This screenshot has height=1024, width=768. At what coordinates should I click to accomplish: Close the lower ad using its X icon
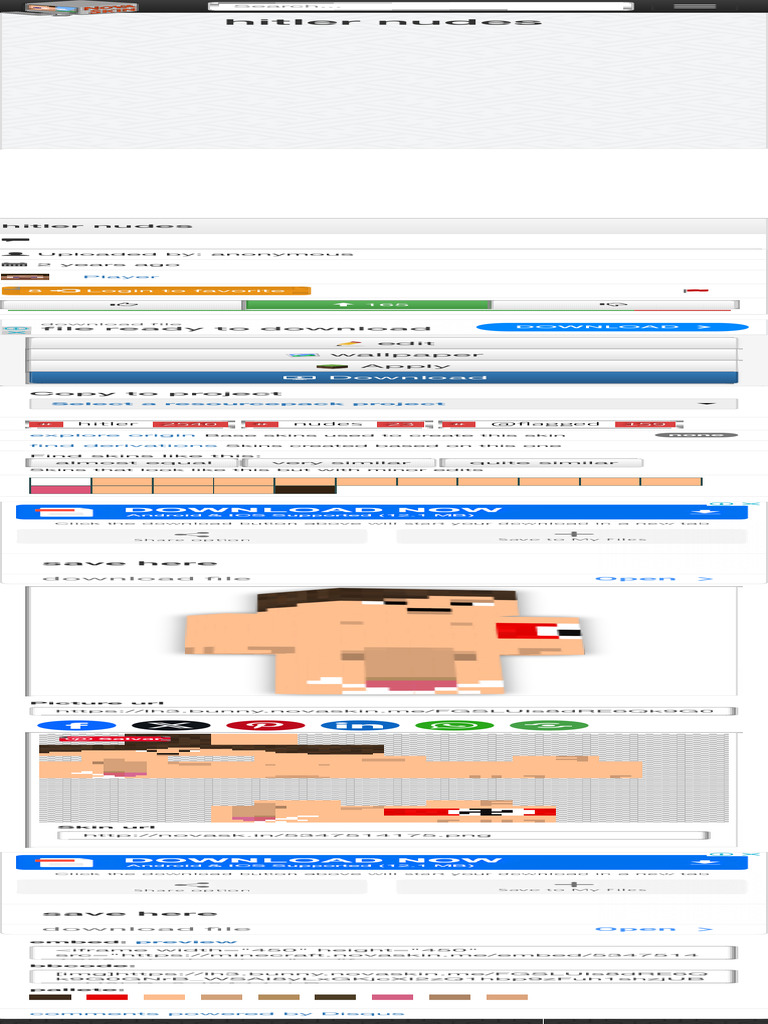click(x=751, y=854)
